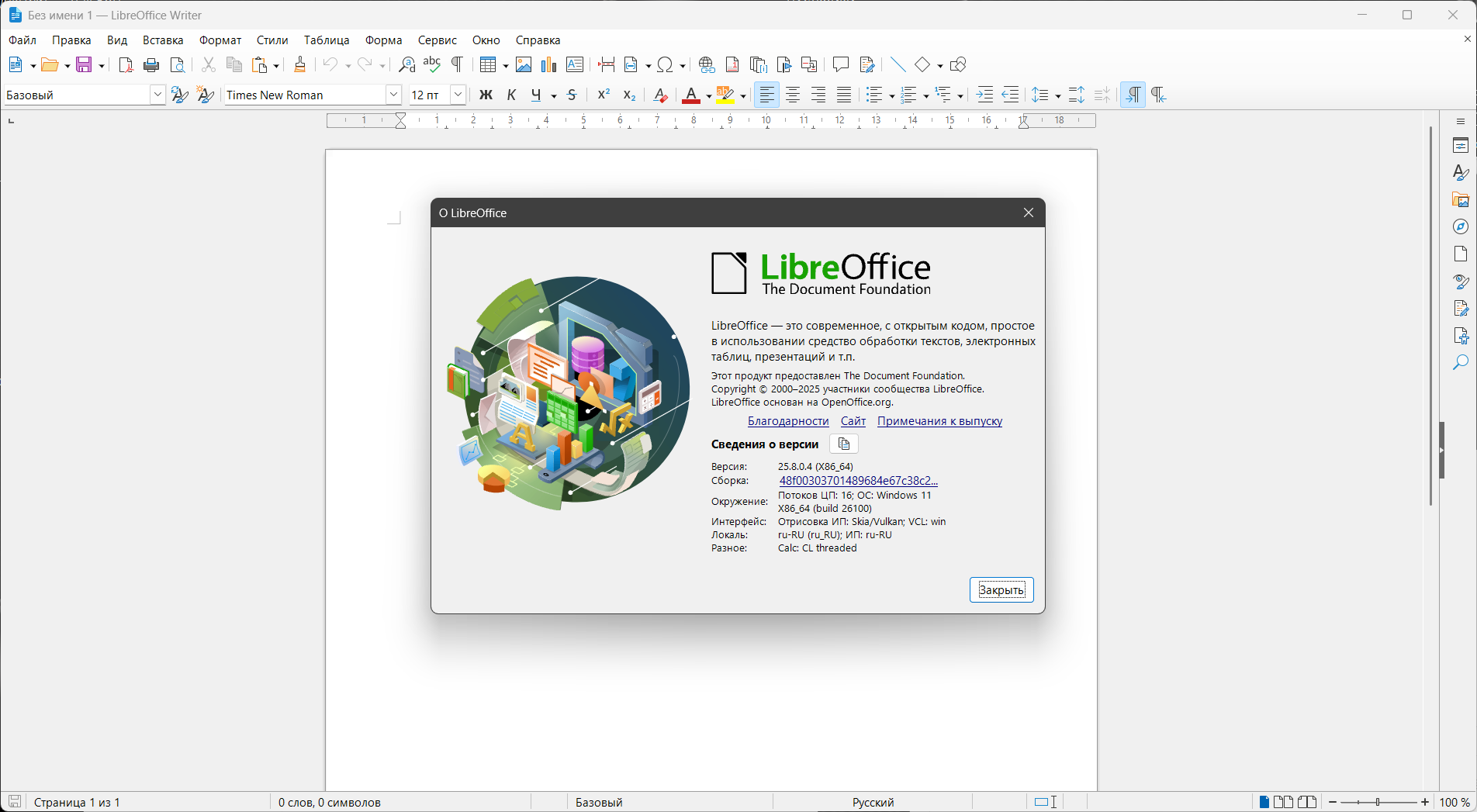
Task: Click the Insert Image icon
Action: point(524,65)
